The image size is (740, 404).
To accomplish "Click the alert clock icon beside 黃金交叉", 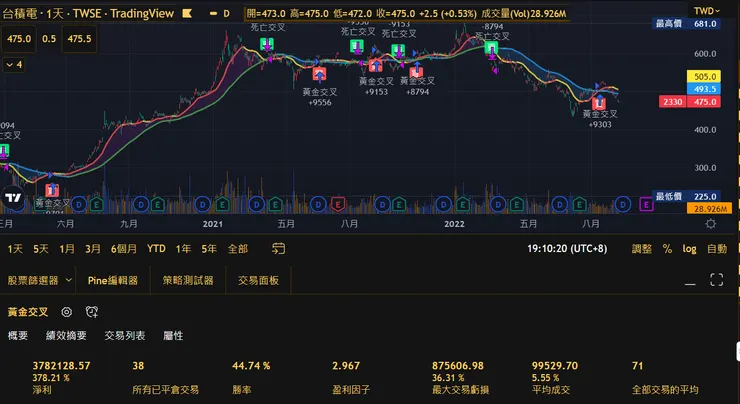I will click(x=92, y=311).
